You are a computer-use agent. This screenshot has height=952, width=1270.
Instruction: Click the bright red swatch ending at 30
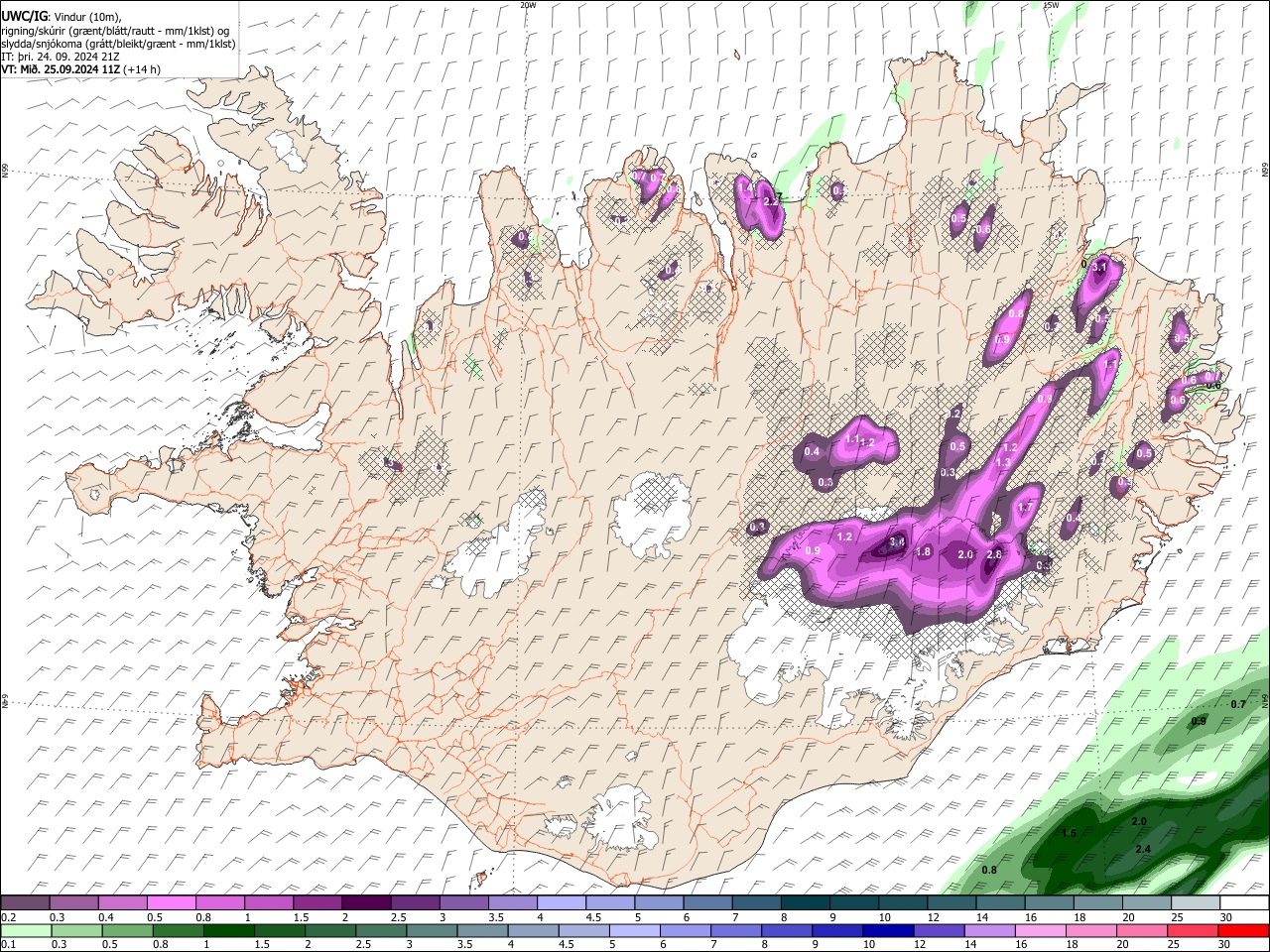pos(1244,931)
